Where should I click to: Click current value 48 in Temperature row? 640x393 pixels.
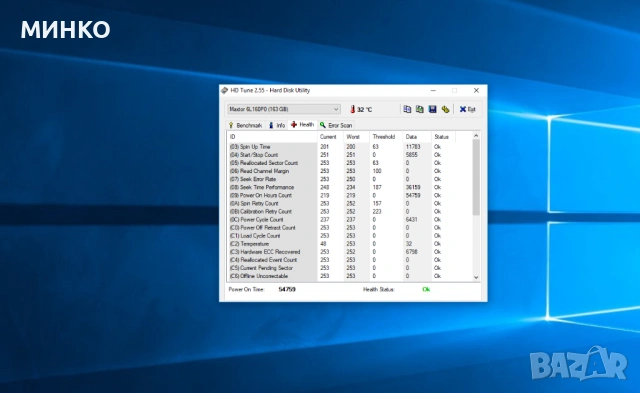click(323, 244)
